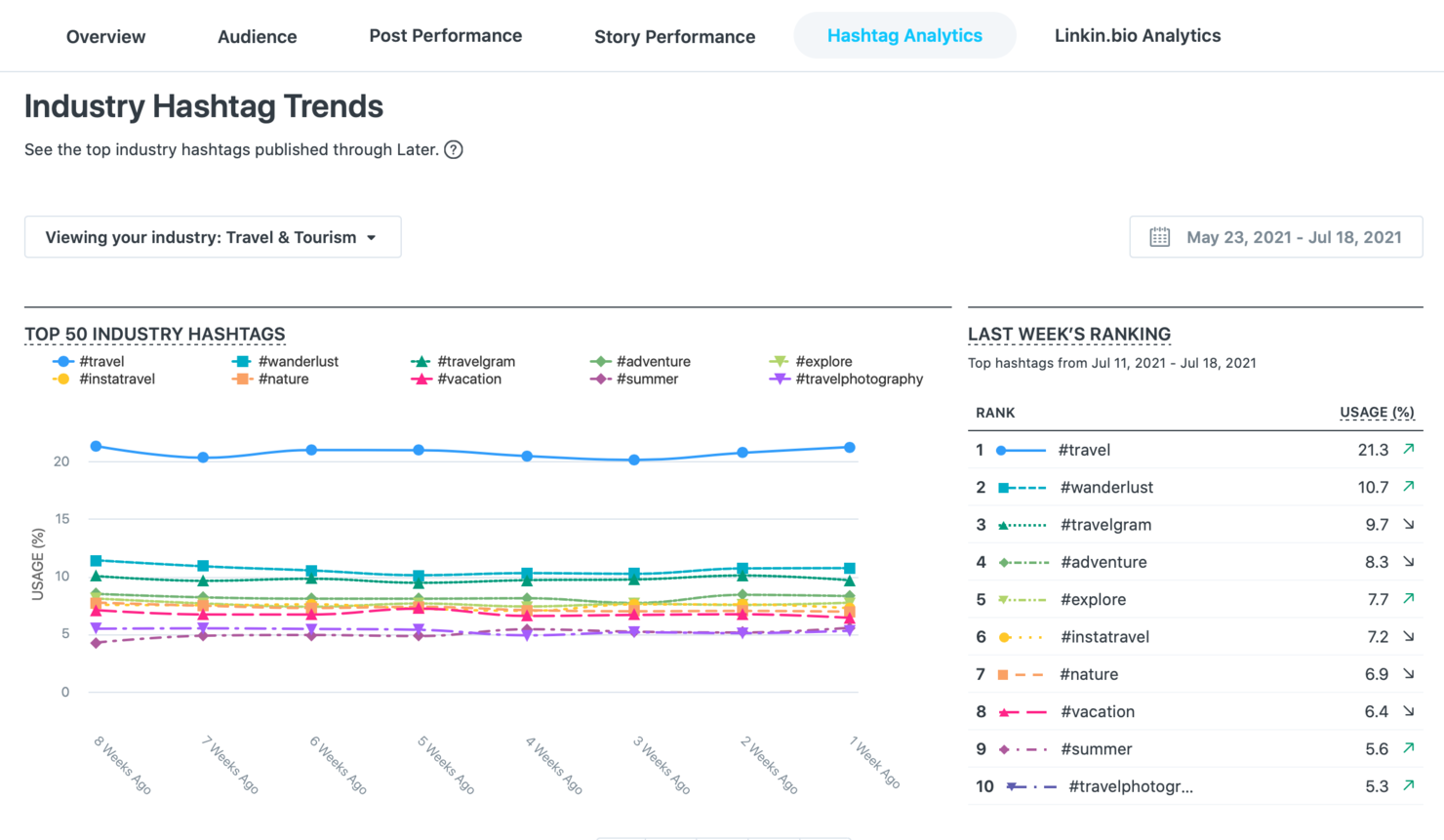Open the Travel & Tourism industry dropdown
The image size is (1444, 840).
pos(213,237)
